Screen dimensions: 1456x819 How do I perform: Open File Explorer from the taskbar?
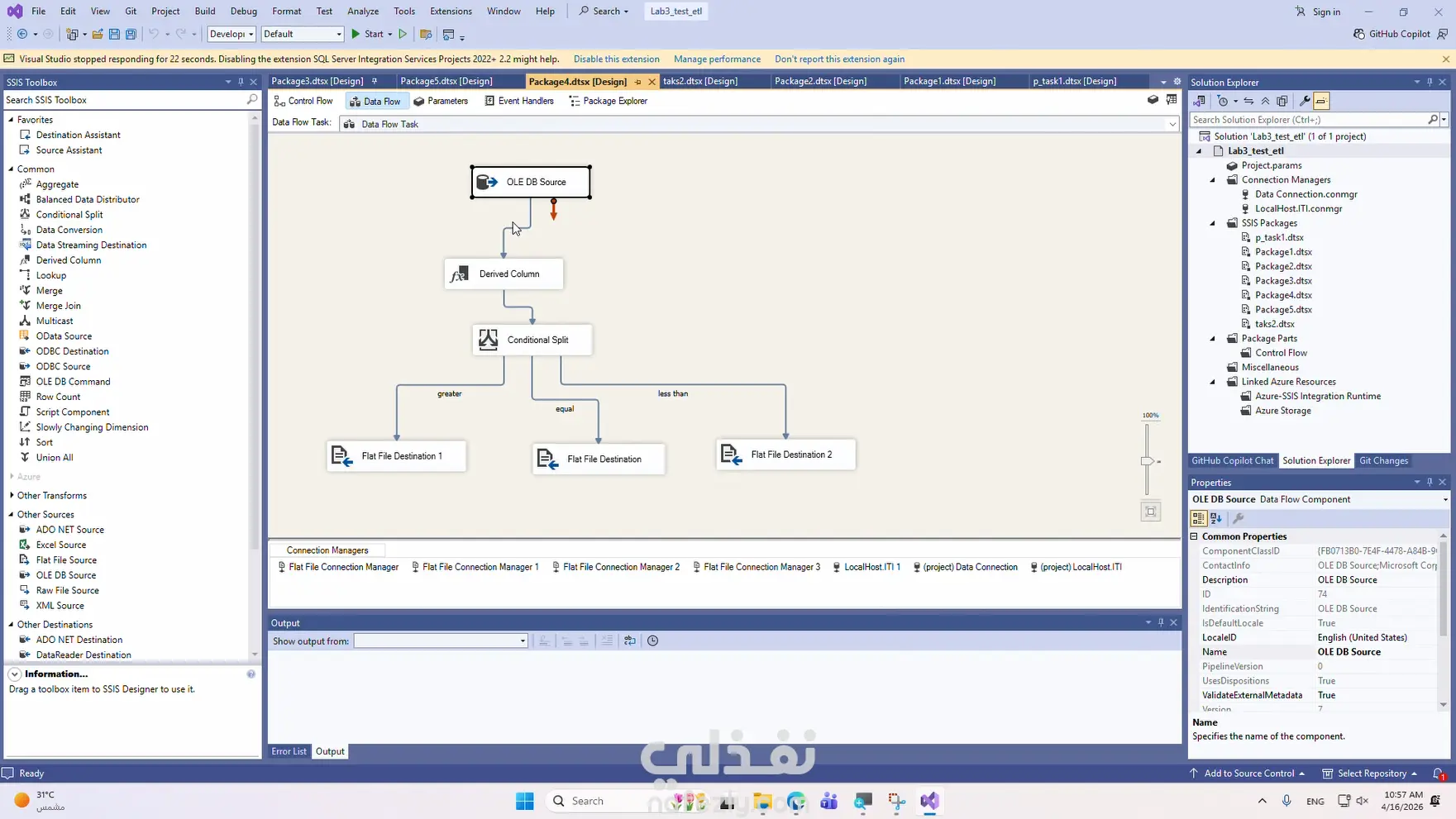coord(762,801)
